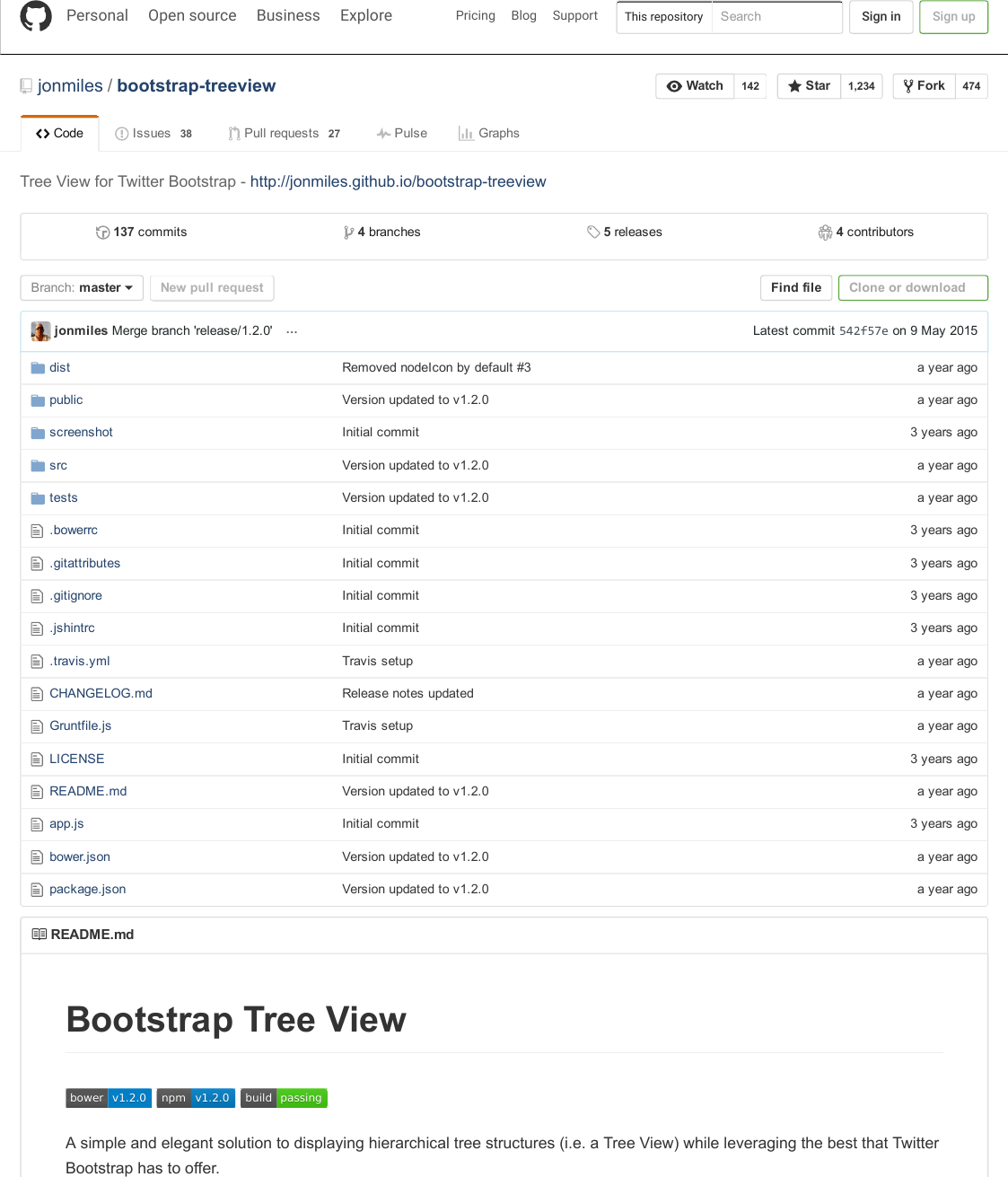Screen dimensions: 1008x1177
Task: Click the eye icon on the Watch button
Action: [675, 85]
